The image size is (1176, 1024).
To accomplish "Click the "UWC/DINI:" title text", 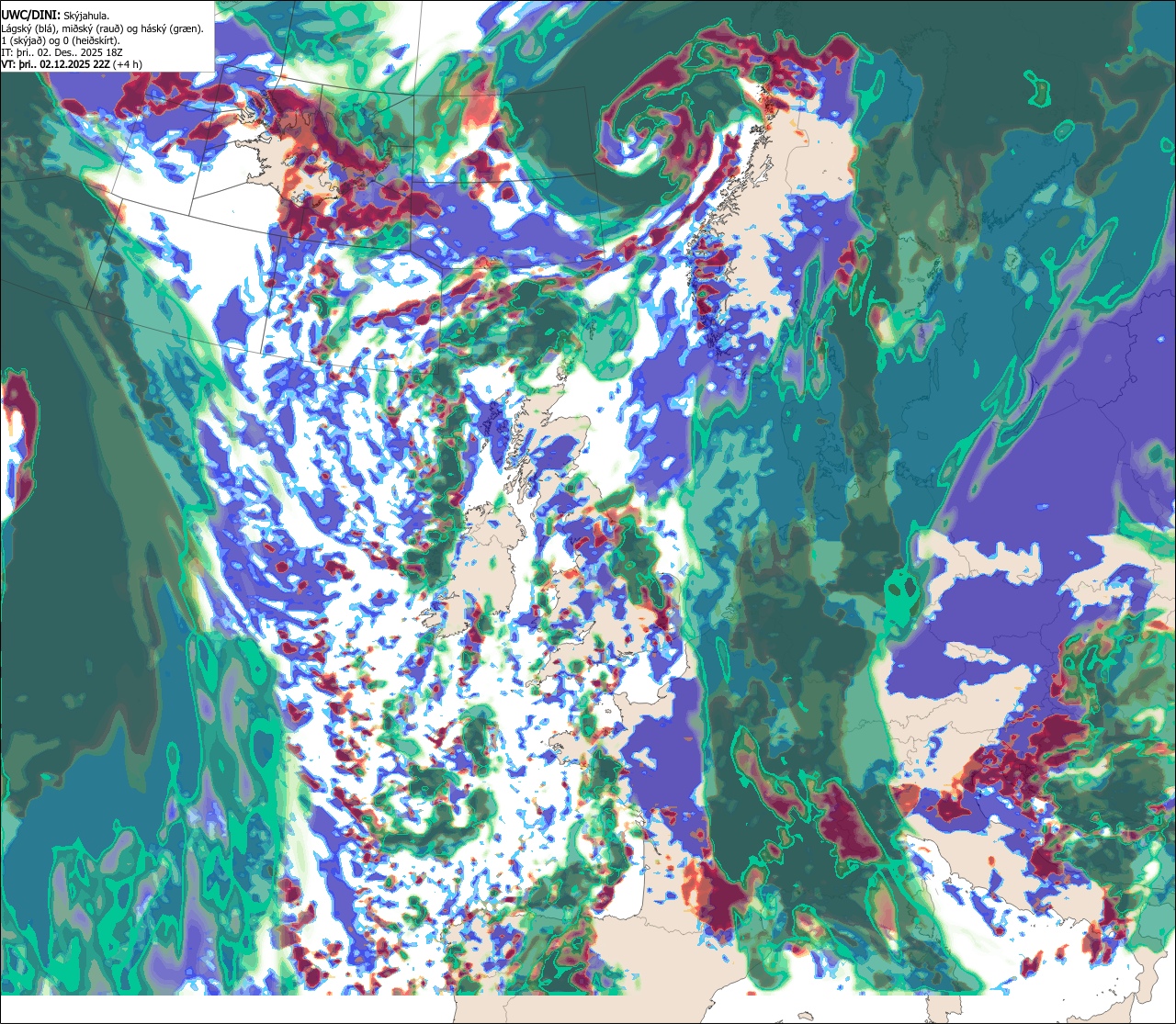I will [31, 16].
